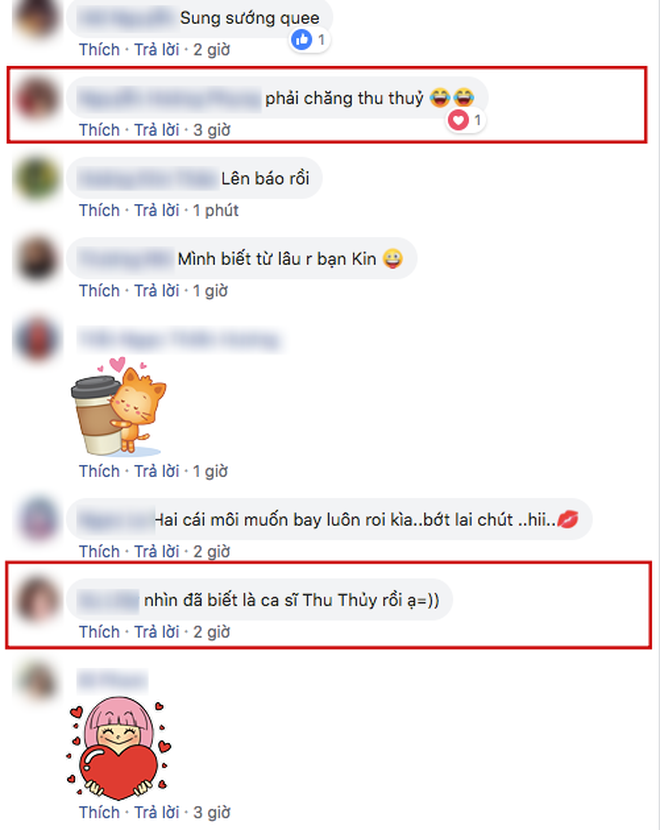Click the blue like reaction on Sung sướng quee

[302, 40]
